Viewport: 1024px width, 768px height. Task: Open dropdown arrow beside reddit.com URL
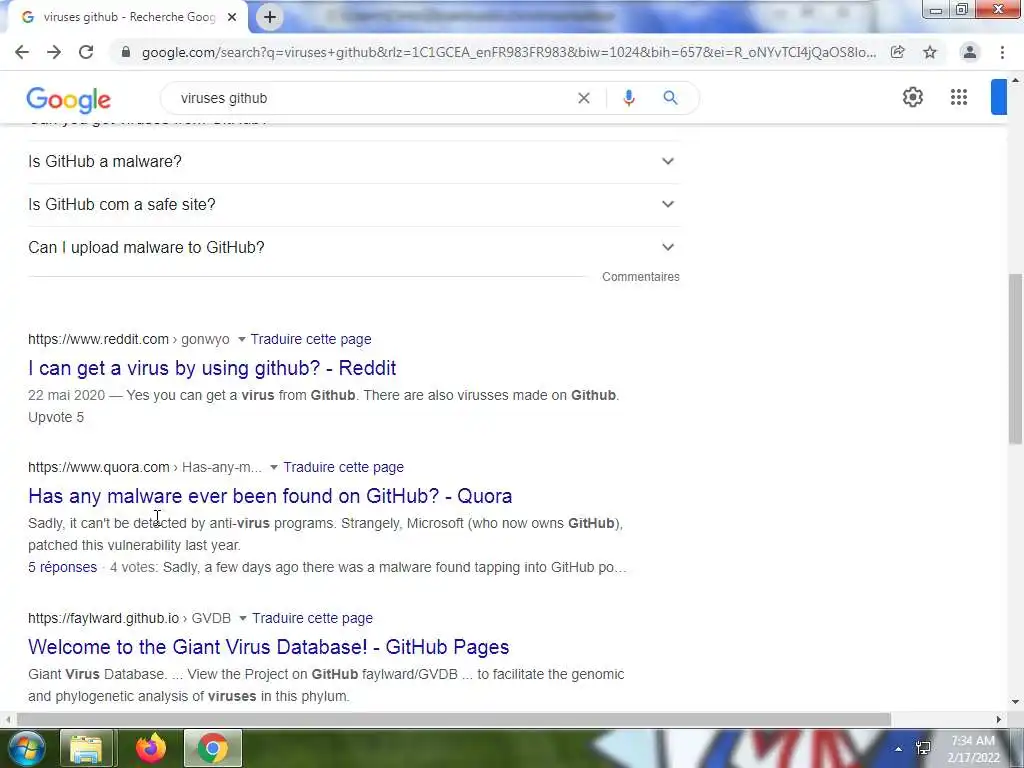click(x=242, y=340)
